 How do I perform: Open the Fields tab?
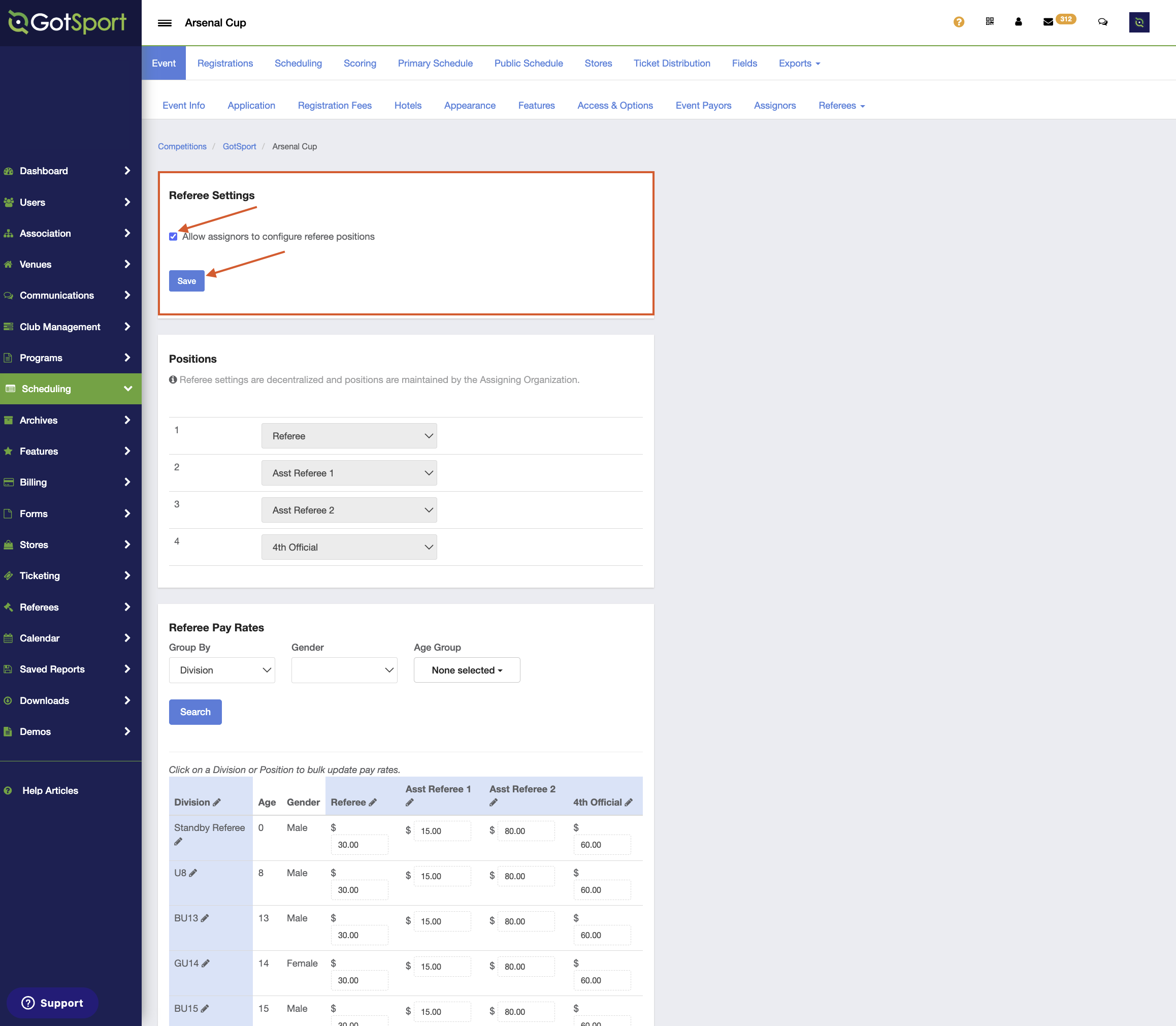744,63
